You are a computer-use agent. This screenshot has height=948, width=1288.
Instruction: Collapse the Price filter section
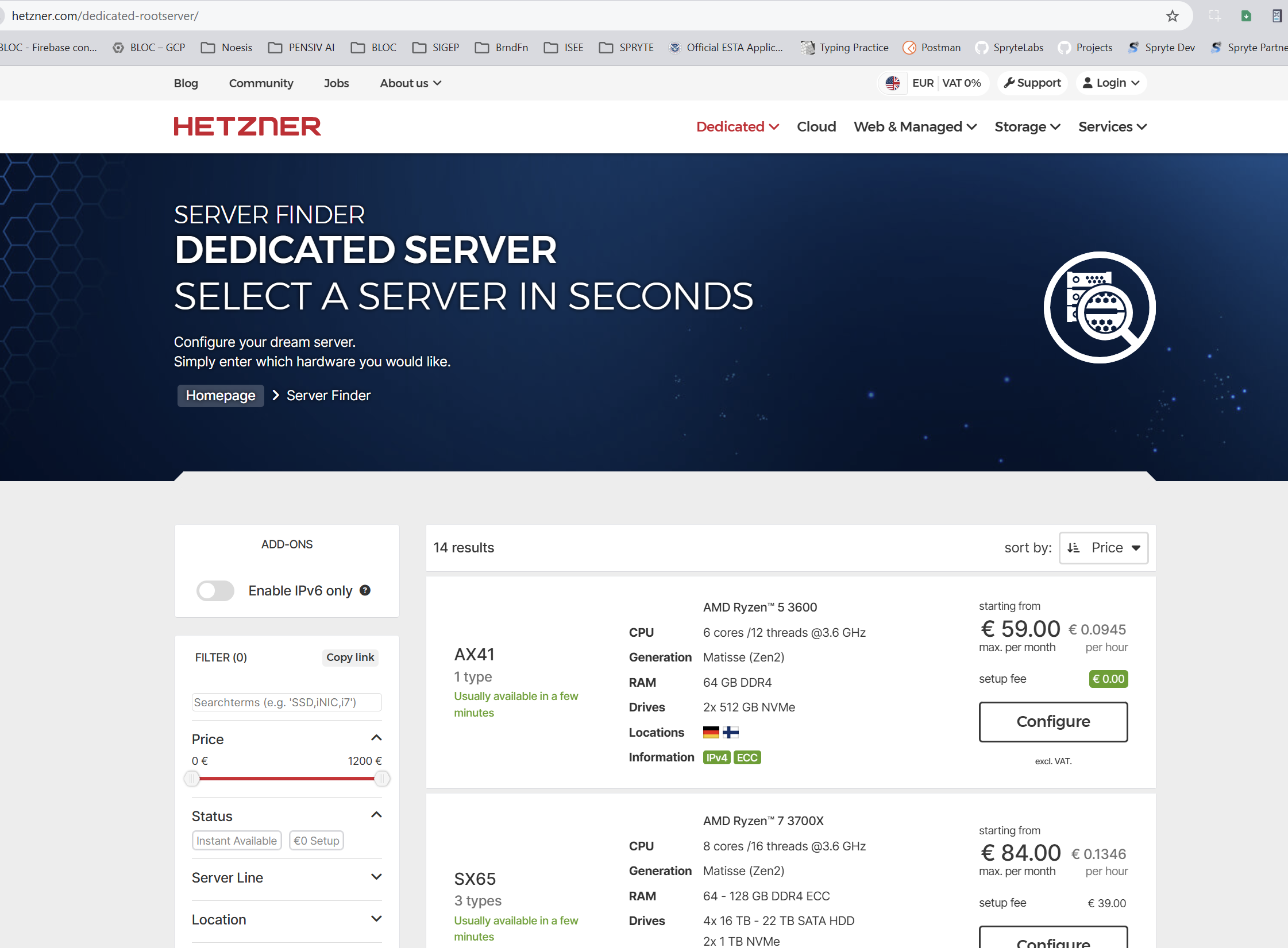(376, 738)
